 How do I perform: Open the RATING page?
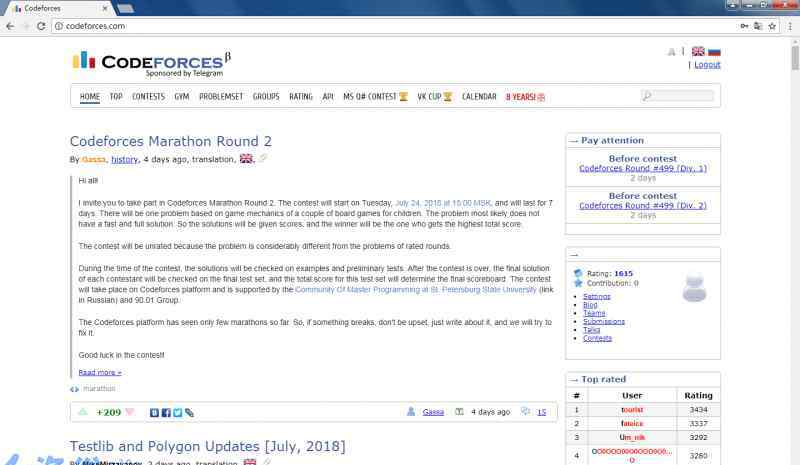pyautogui.click(x=301, y=96)
